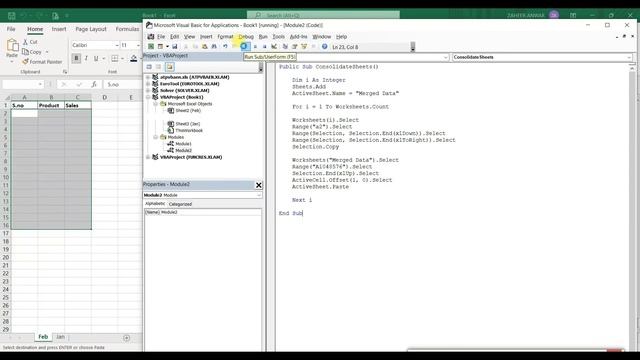Expand EuroTool project node
Image resolution: width=640 pixels, height=360 pixels.
point(148,84)
